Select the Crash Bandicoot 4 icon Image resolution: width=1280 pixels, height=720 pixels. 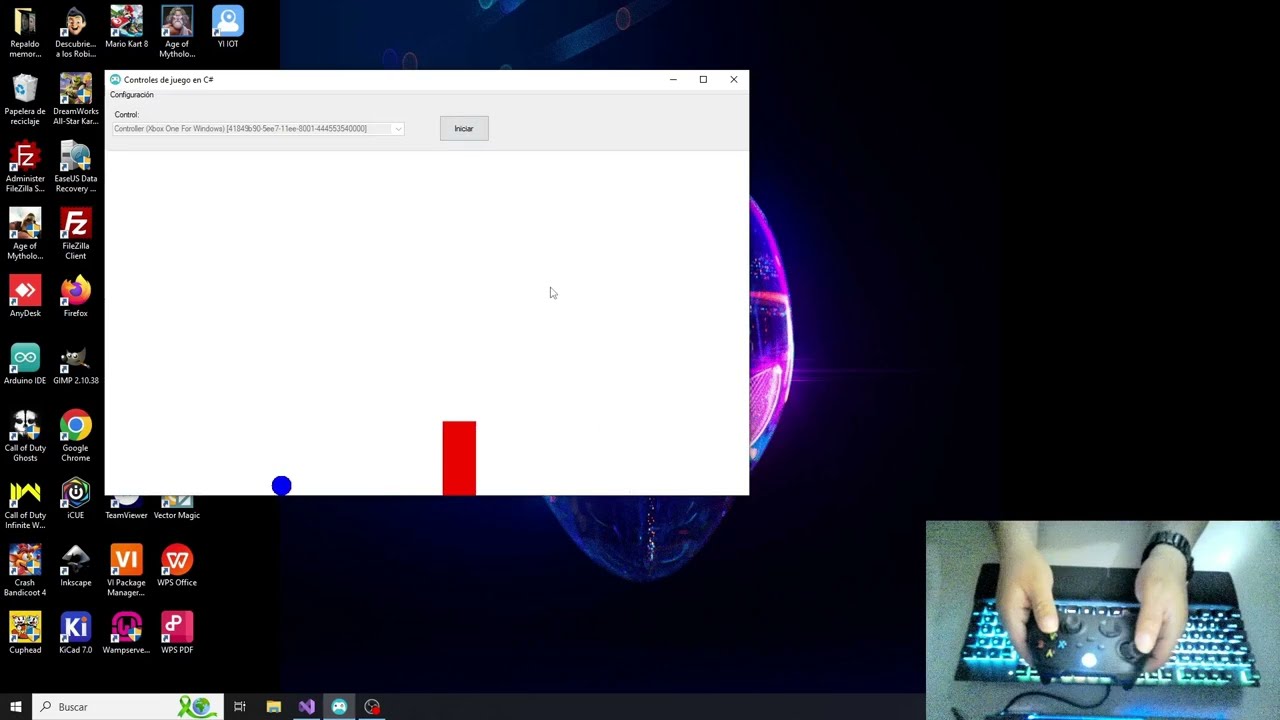25,570
